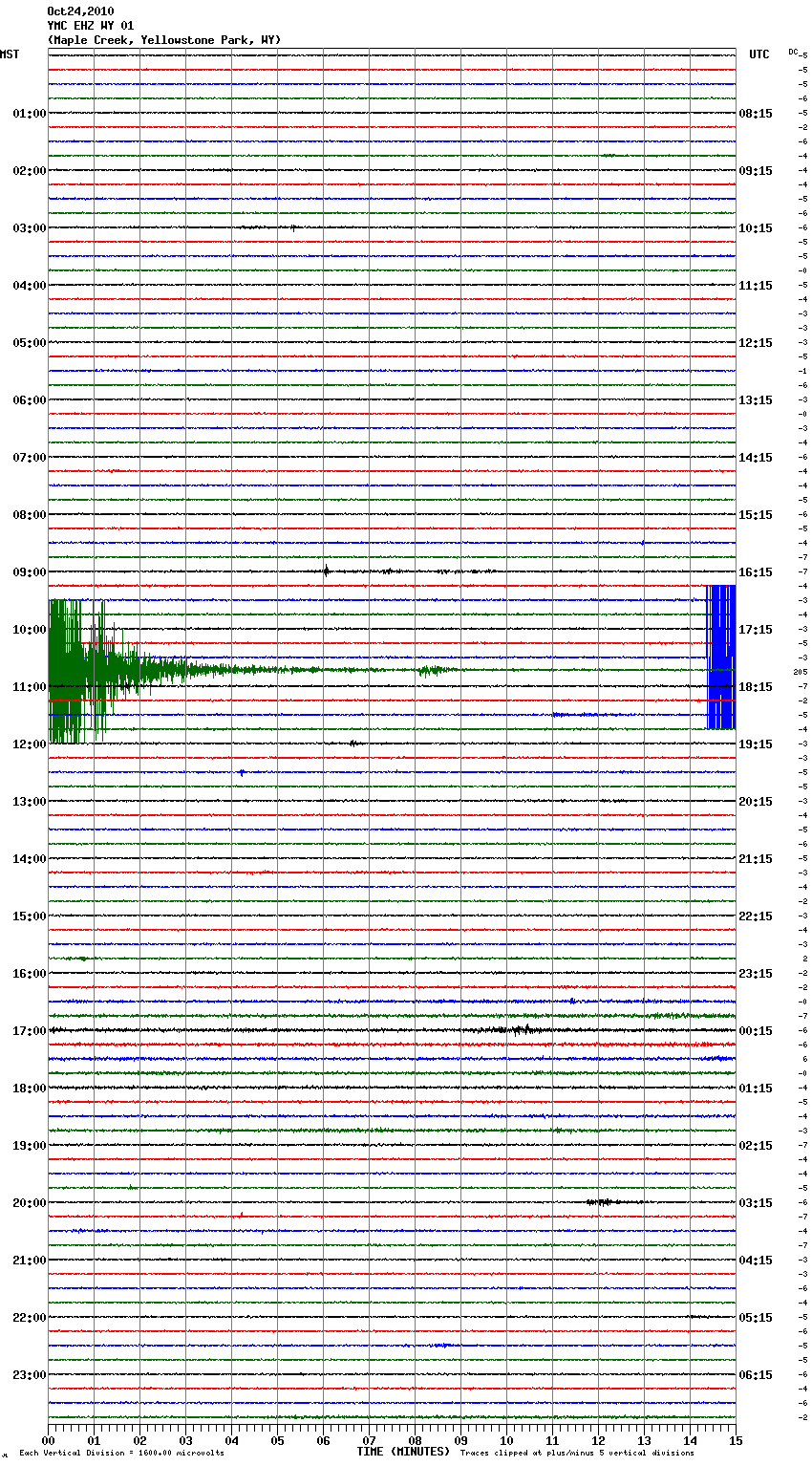The width and height of the screenshot is (812, 1466).
Task: Click the 04:00 MST row label
Action: coord(29,286)
